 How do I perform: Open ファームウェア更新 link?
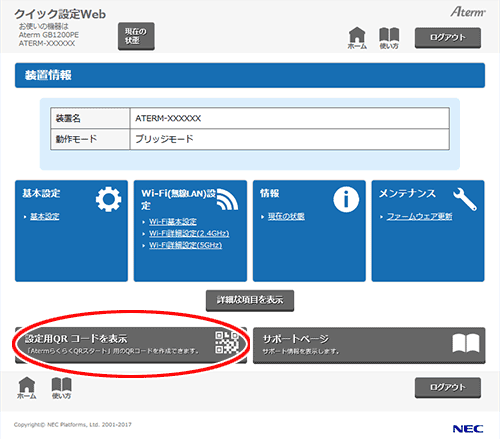pyautogui.click(x=419, y=216)
